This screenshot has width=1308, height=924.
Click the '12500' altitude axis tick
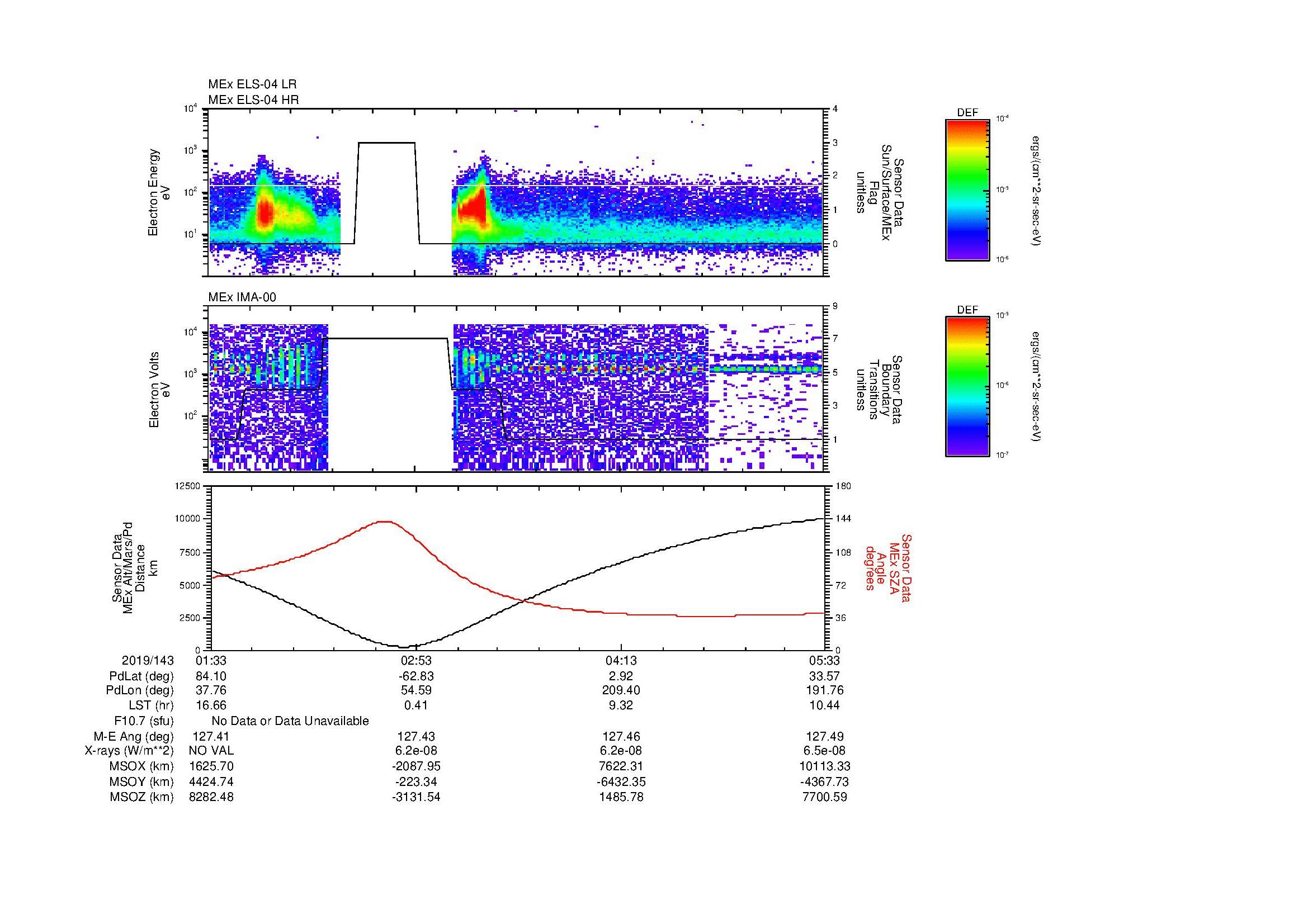point(188,486)
